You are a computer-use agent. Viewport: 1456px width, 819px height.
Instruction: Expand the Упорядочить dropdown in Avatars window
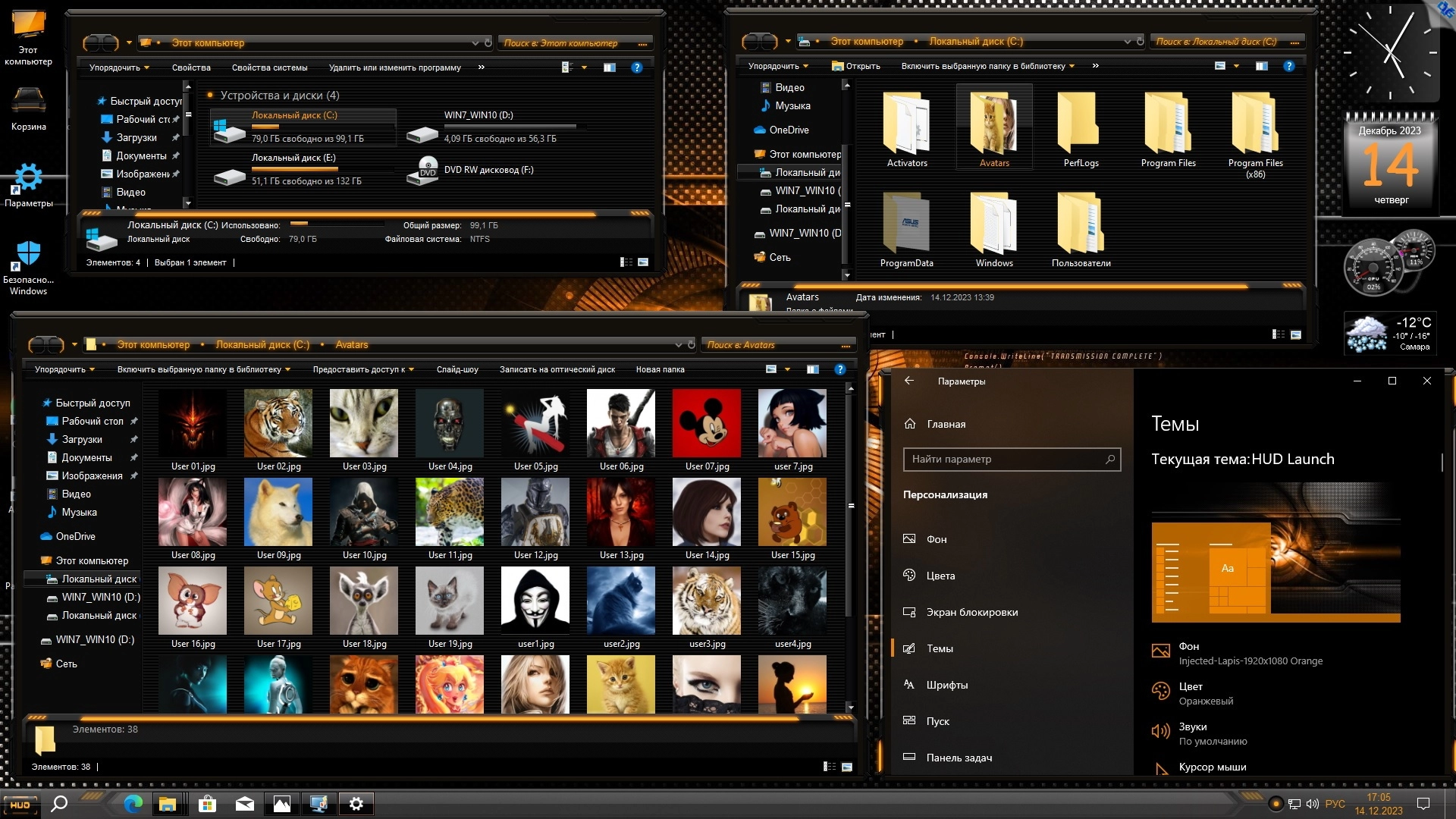point(64,369)
